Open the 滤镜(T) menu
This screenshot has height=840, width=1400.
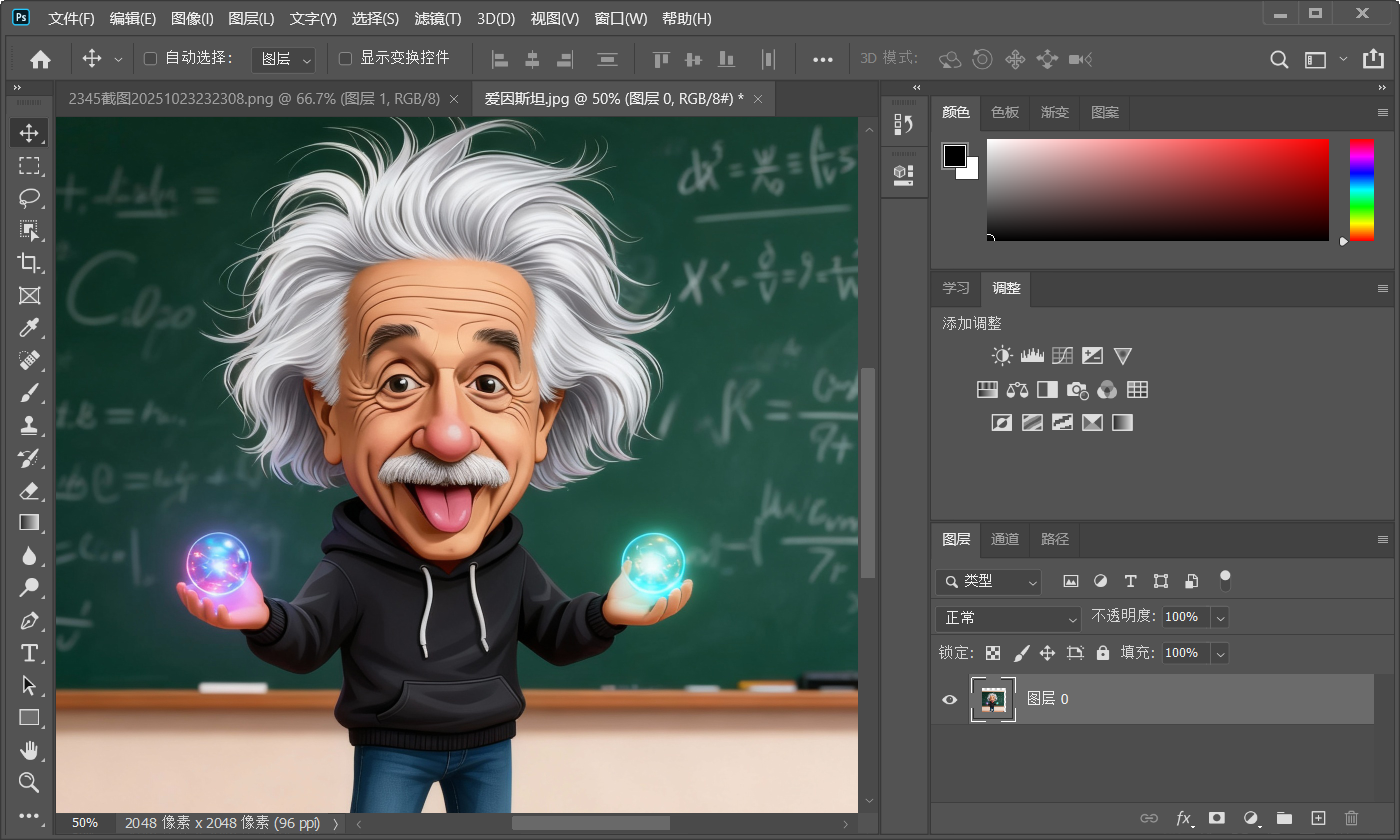click(x=437, y=19)
